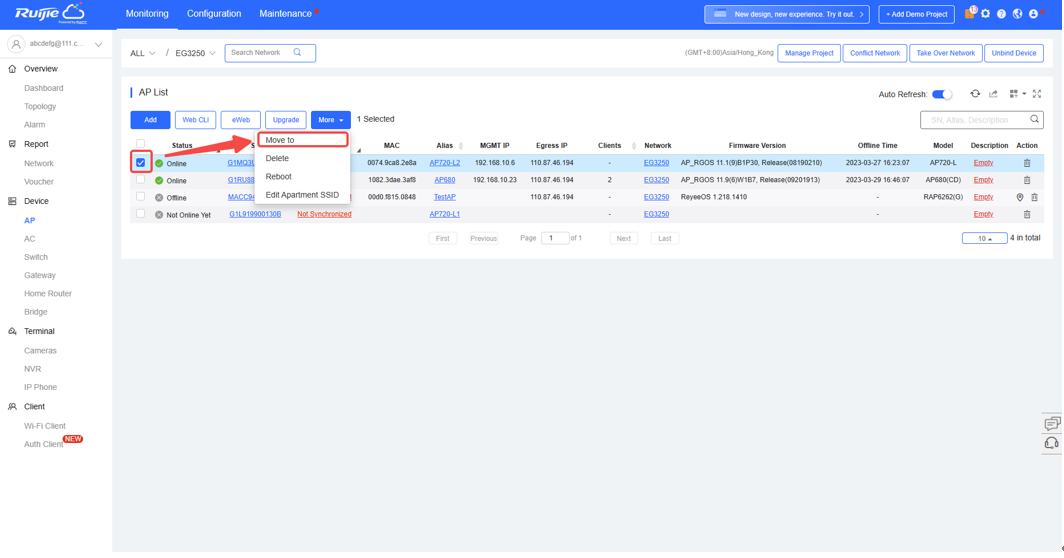Tick the checkbox for the Offline TestAP row
The height and width of the screenshot is (558, 1064).
(141, 197)
